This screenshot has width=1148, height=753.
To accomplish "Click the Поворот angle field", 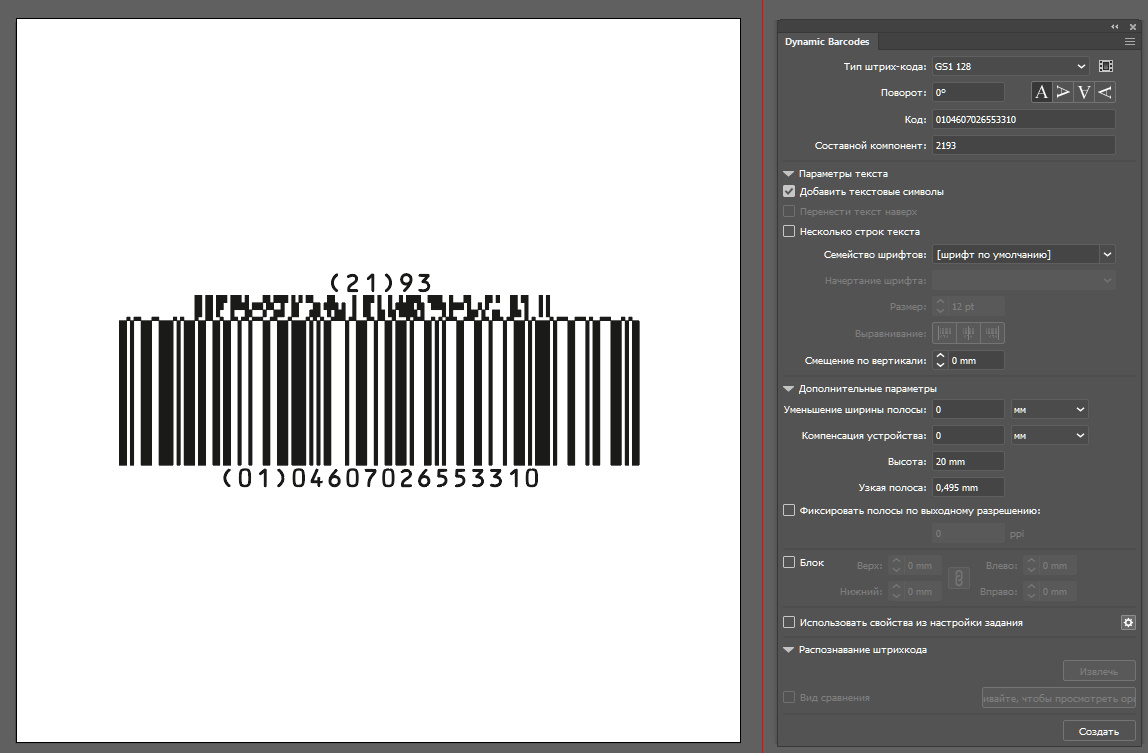I will [968, 92].
